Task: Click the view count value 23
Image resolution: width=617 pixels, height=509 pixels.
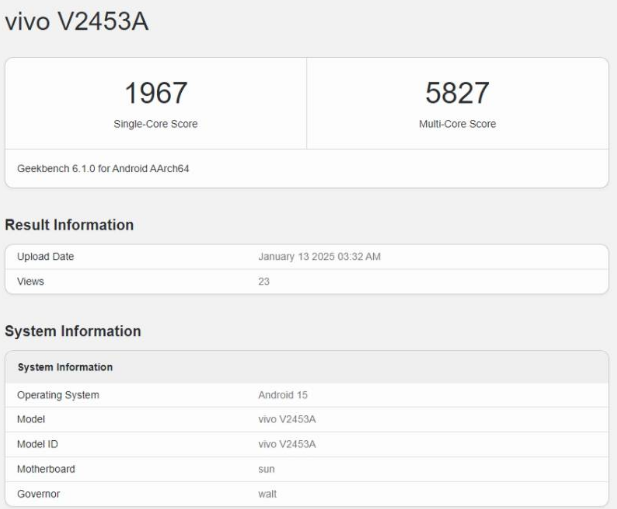Action: [264, 282]
